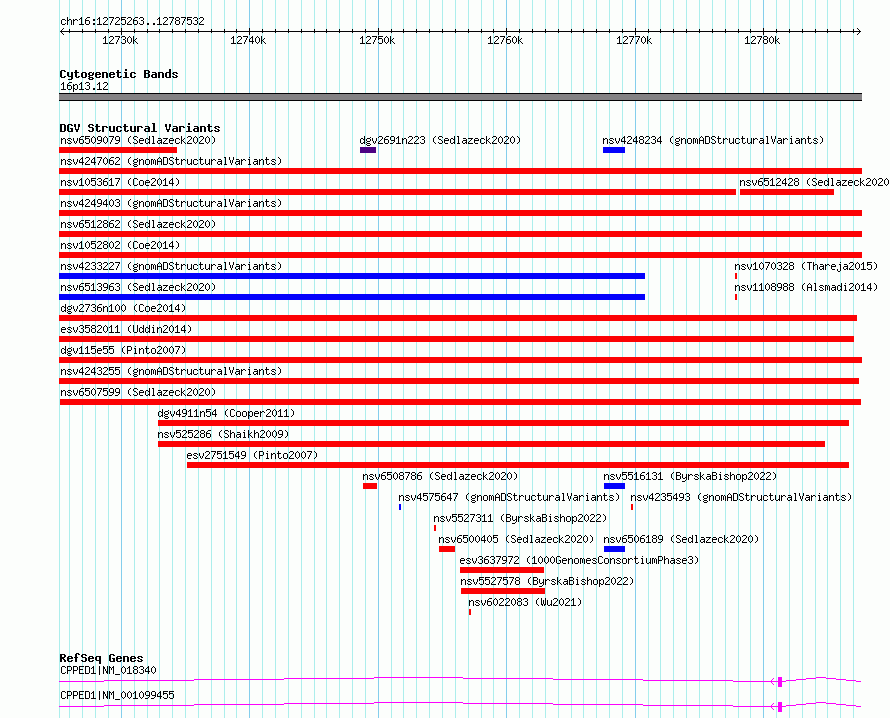Click the Cytogenetic Bands track title

coord(119,74)
